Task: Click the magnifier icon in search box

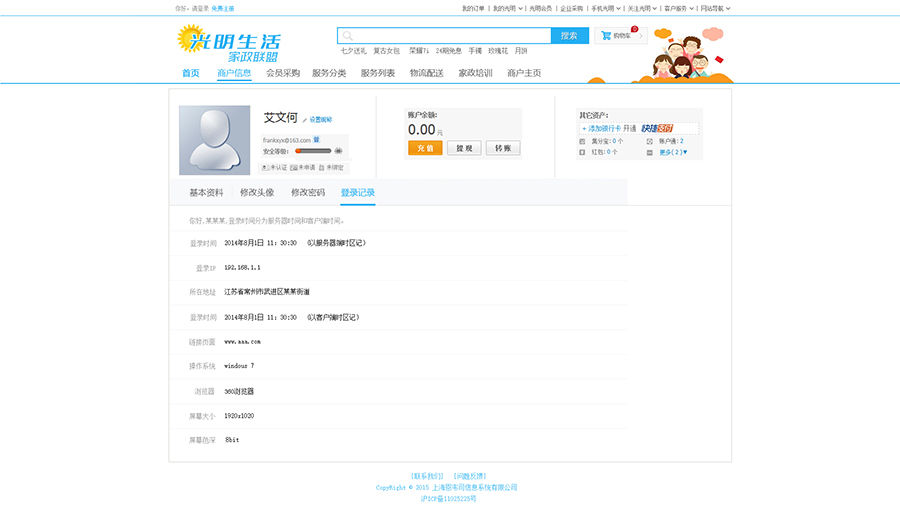Action: point(346,35)
